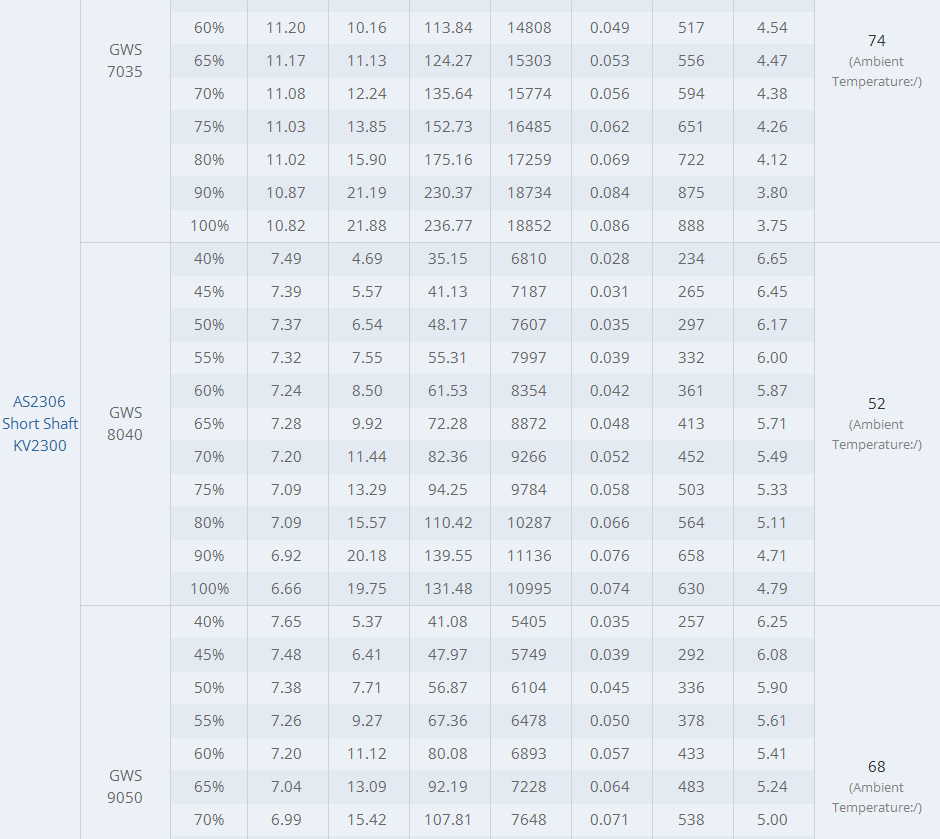Click the 6810 value cell
The width and height of the screenshot is (940, 839).
(x=529, y=259)
